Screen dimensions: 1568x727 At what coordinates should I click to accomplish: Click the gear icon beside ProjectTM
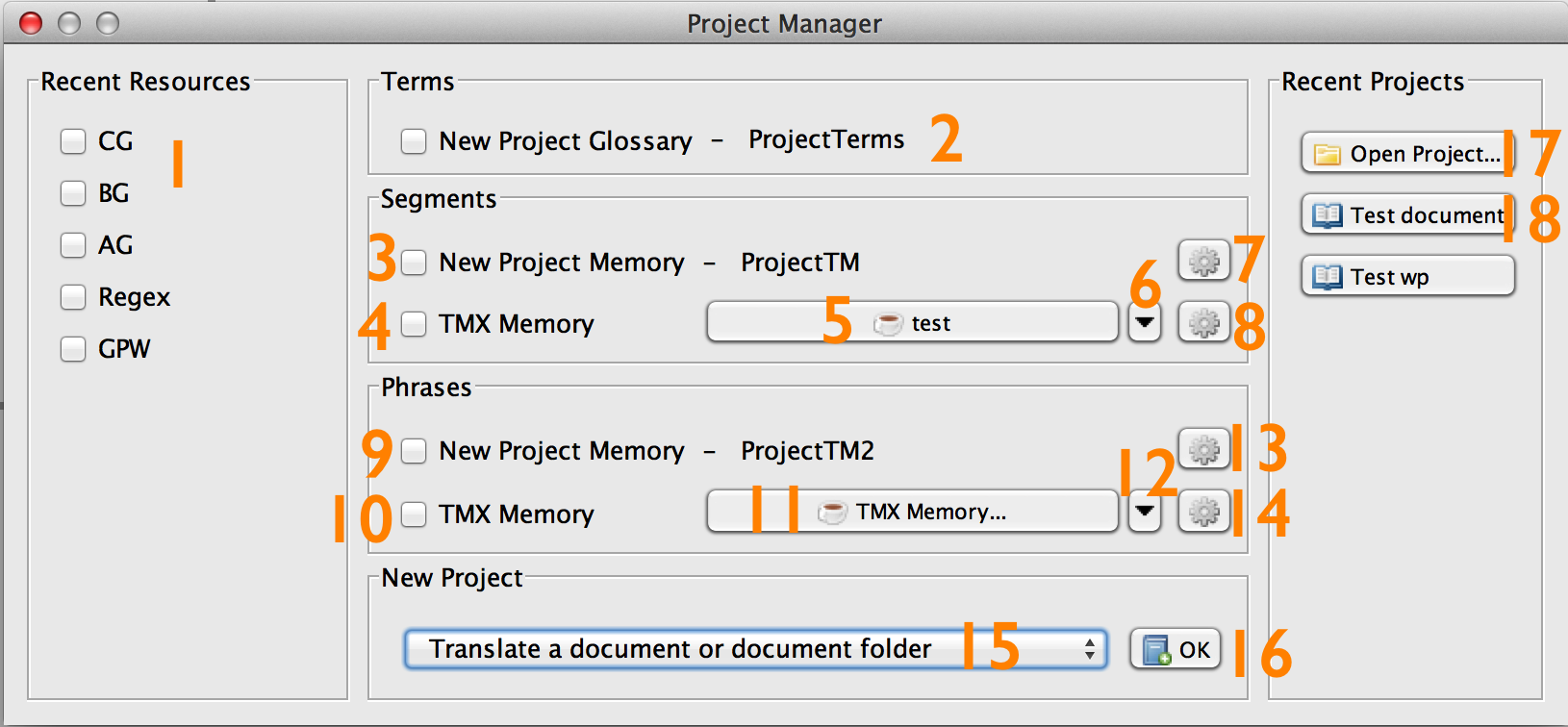tap(1203, 260)
